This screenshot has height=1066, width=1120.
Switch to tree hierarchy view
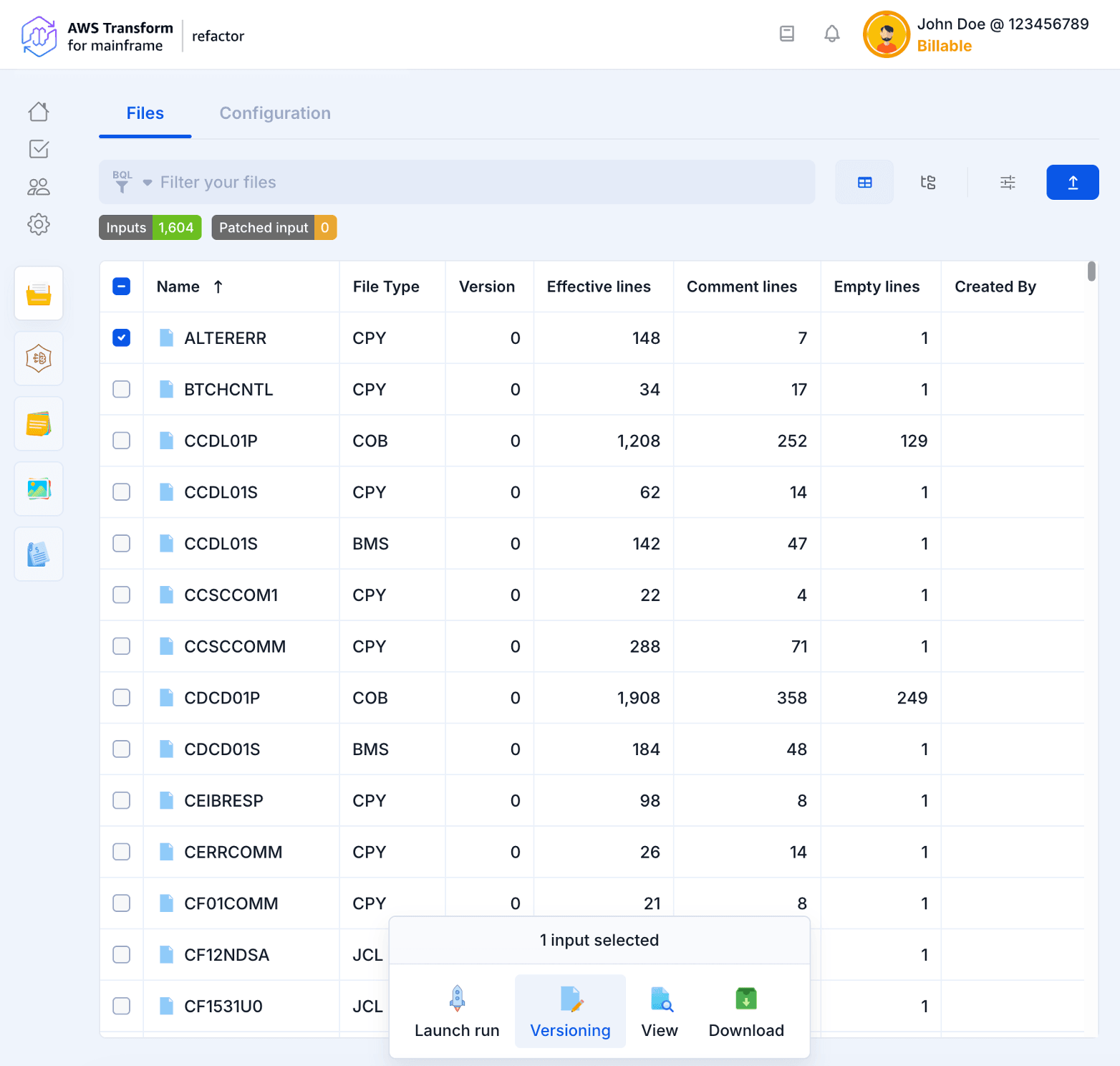coord(928,183)
